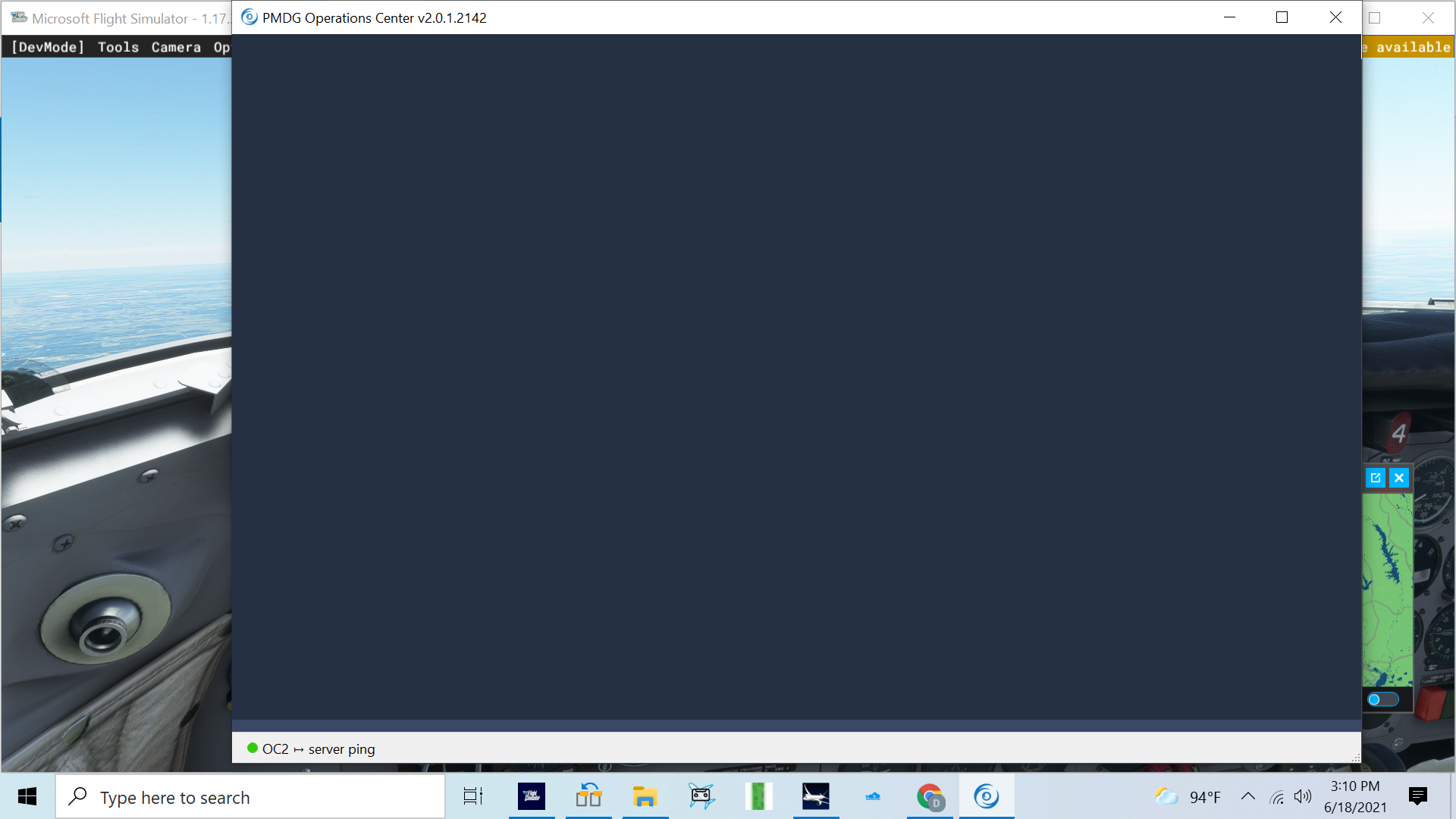Minimize the PMDG Operations Center window
The image size is (1456, 819).
(1229, 17)
